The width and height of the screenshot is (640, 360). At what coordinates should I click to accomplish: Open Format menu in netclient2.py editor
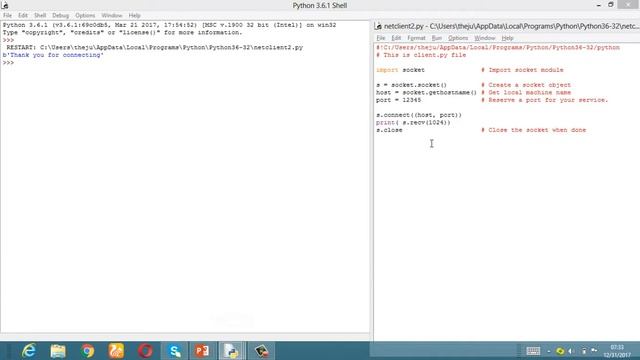(416, 38)
